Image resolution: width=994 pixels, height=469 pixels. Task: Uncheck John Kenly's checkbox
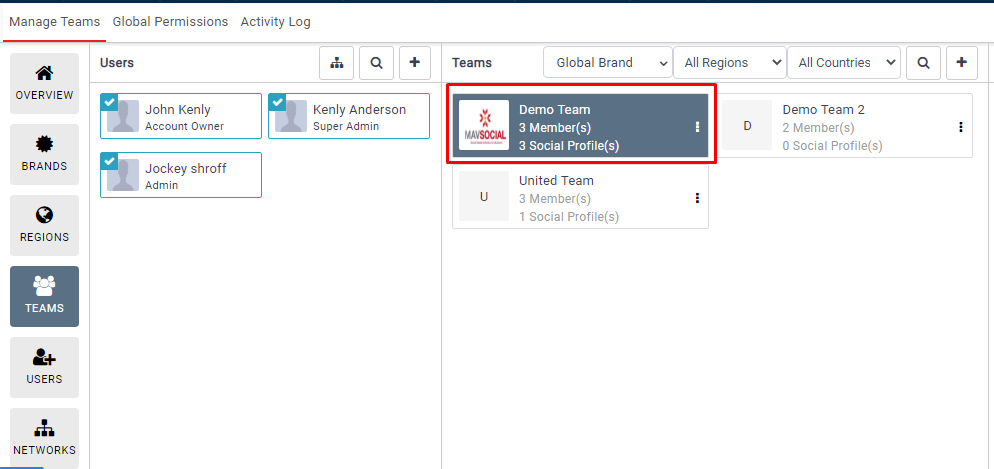(x=109, y=101)
